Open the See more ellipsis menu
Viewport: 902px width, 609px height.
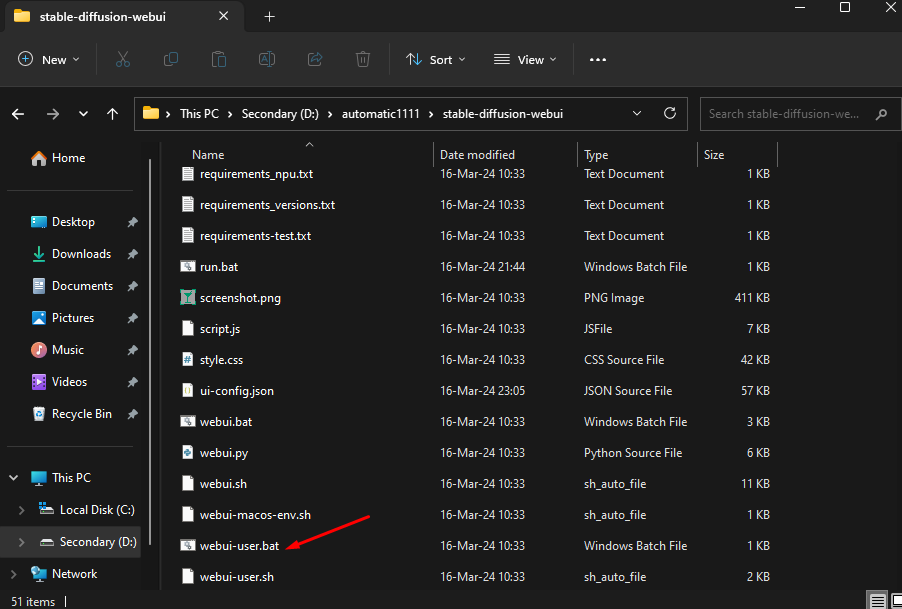pos(598,60)
